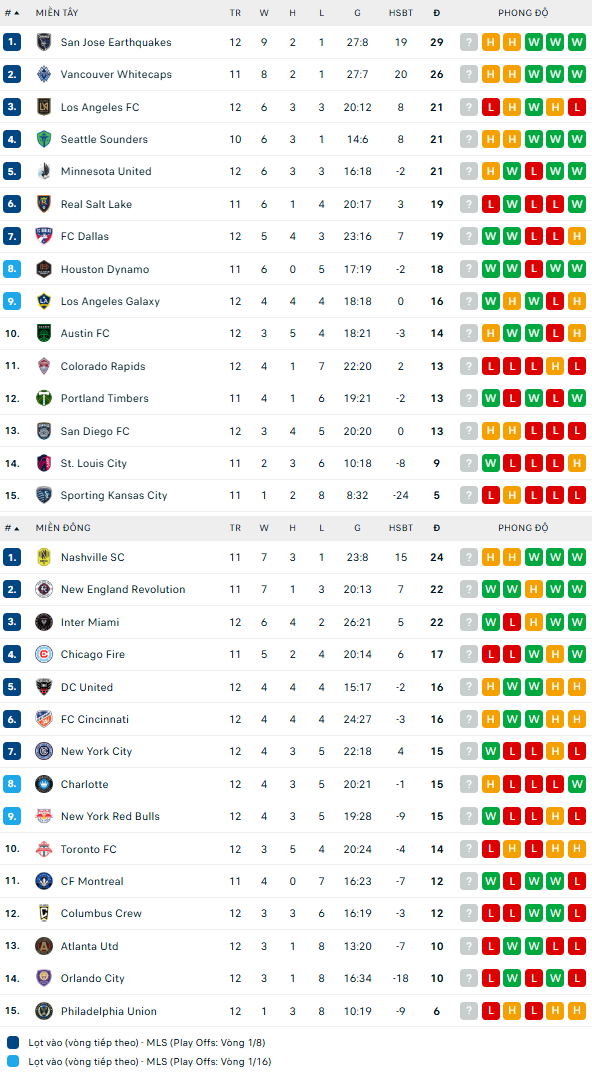Screen dimensions: 592x1080
Task: Click the San Jose Earthquakes team crest
Action: pyautogui.click(x=43, y=42)
